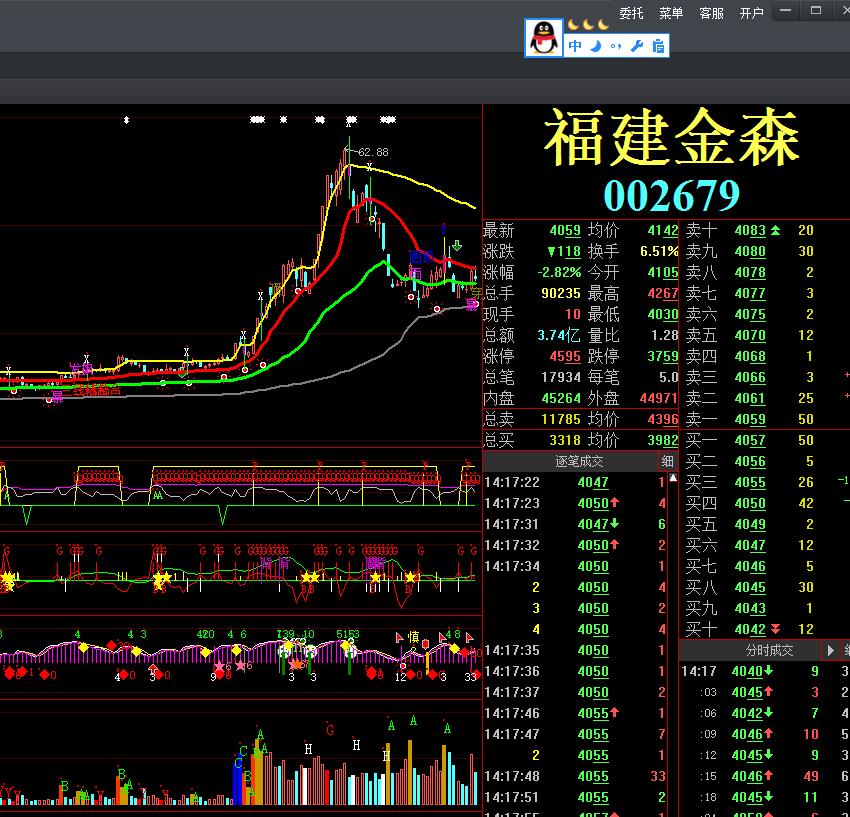Screen dimensions: 850x817
Task: Click the 总买 value 3318
Action: tap(565, 440)
